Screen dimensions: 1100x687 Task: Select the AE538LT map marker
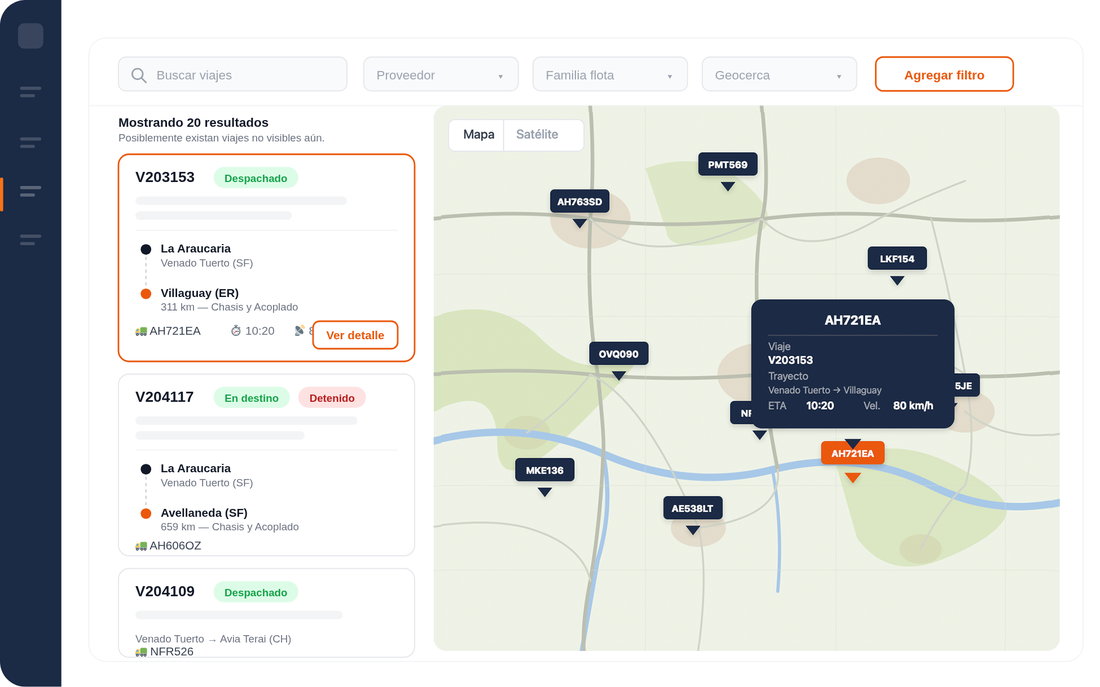click(692, 509)
